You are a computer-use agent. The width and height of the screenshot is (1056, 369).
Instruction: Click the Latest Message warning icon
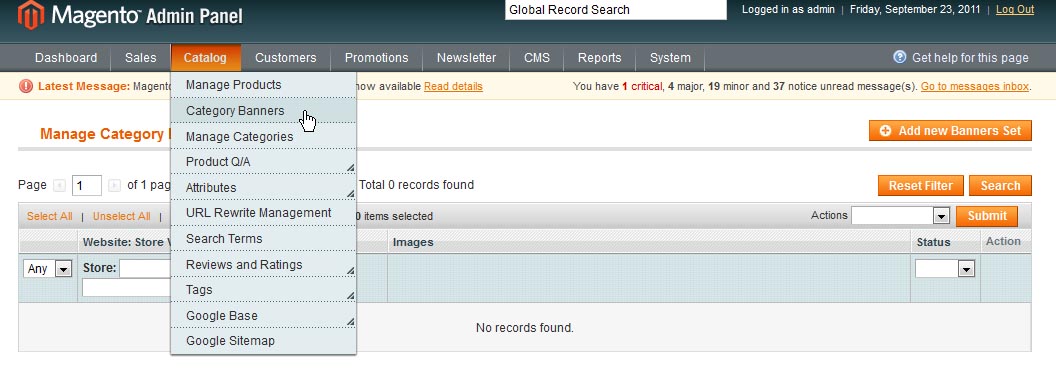[26, 86]
